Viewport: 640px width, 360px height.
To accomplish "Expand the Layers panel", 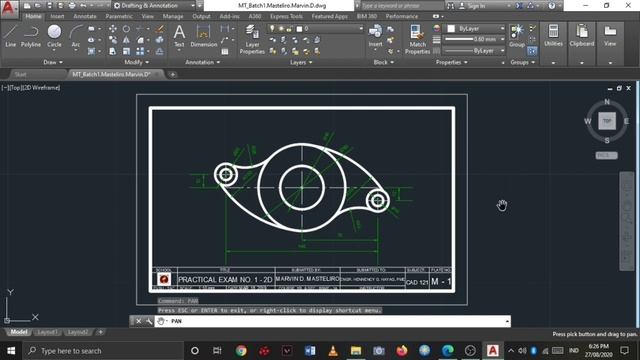I will (301, 62).
